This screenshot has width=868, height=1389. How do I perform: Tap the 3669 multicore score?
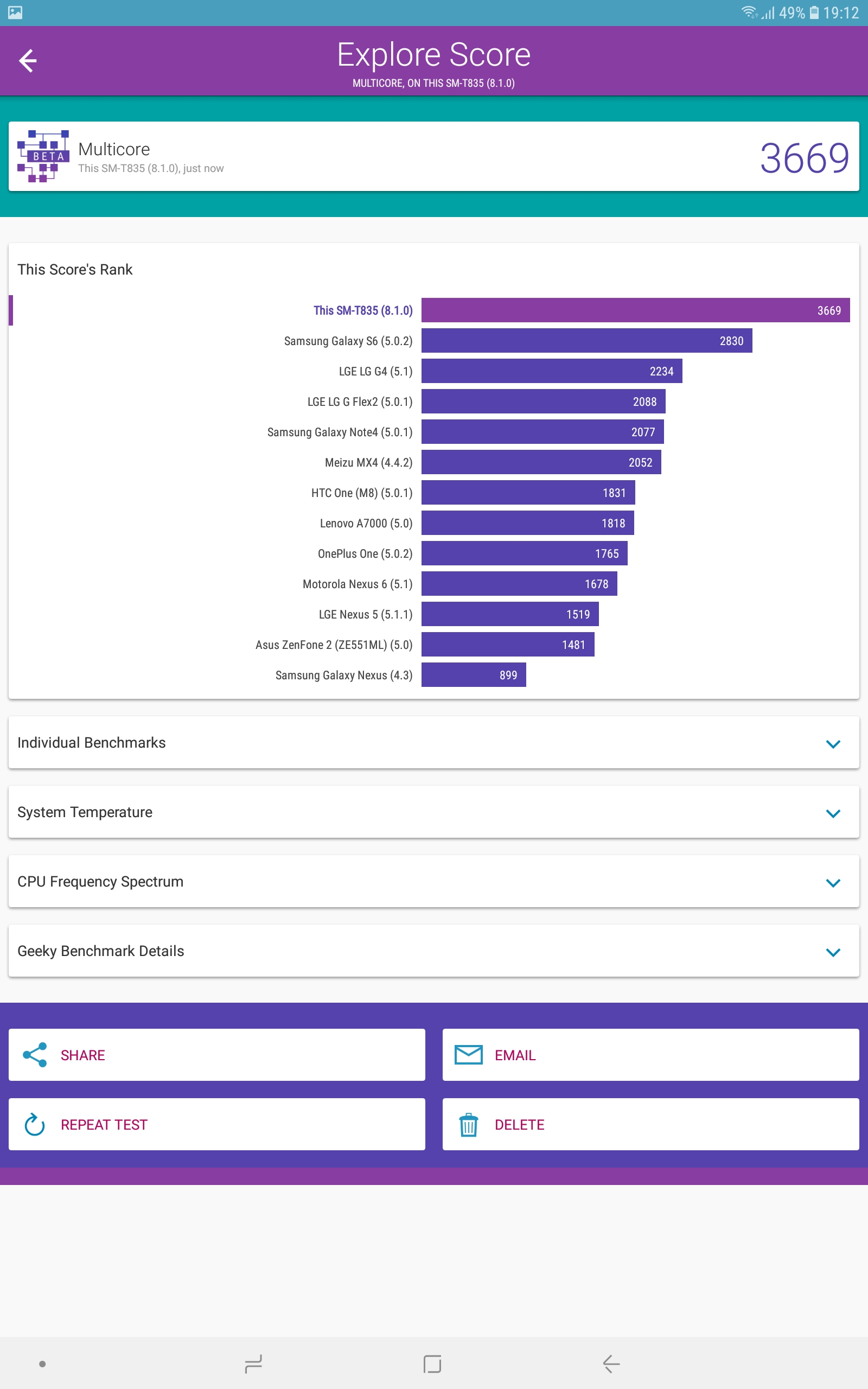click(x=805, y=157)
